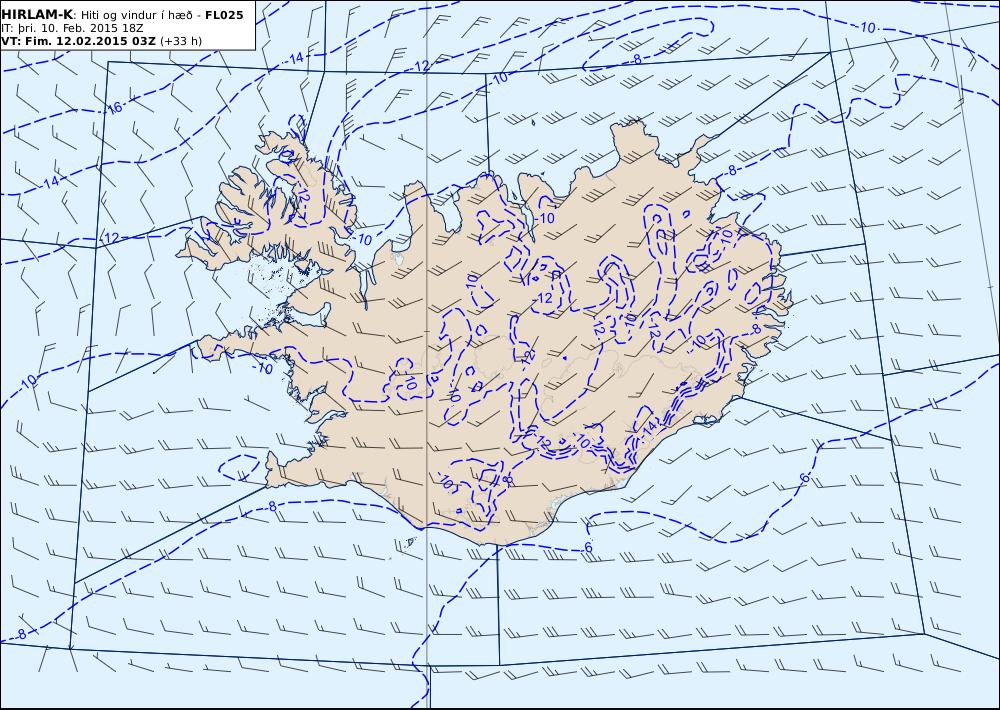Click the -16 isotherm contour label
This screenshot has width=1000, height=710.
tap(113, 108)
